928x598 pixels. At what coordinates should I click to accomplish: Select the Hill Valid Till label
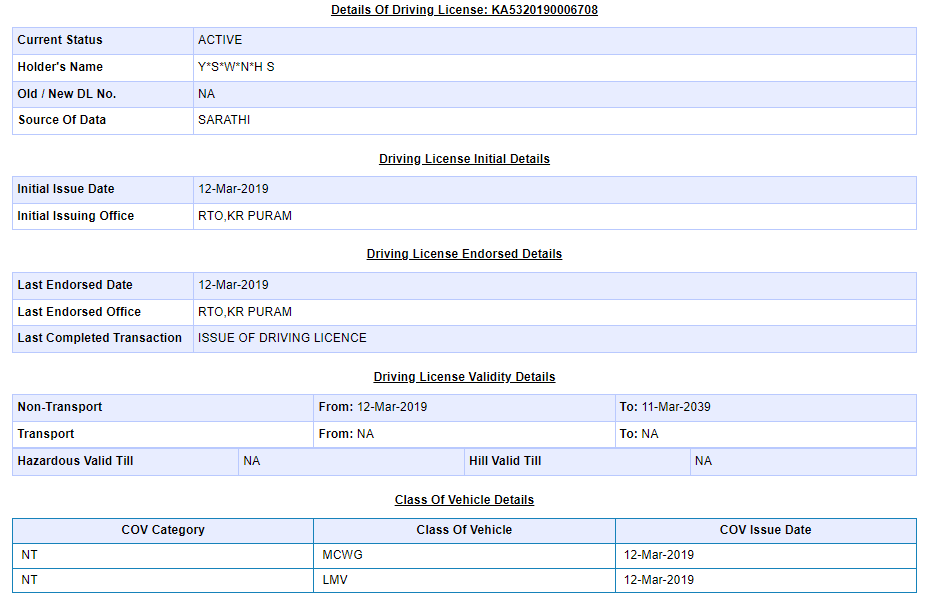coord(505,461)
